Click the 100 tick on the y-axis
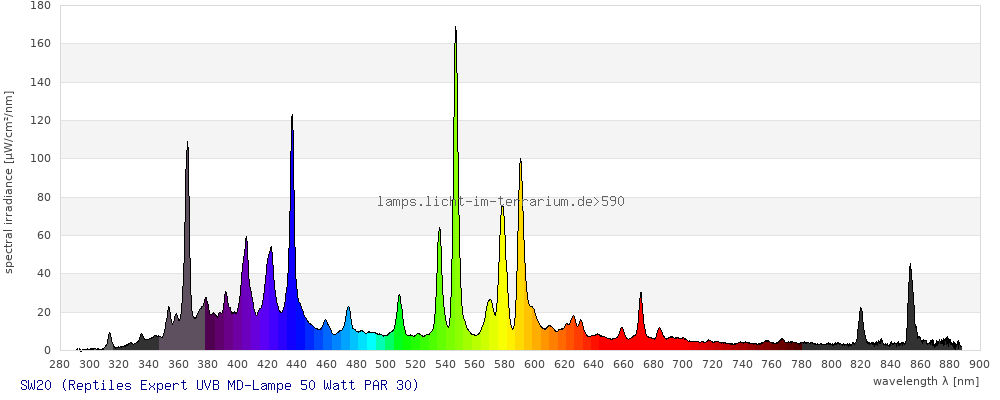 pos(41,159)
